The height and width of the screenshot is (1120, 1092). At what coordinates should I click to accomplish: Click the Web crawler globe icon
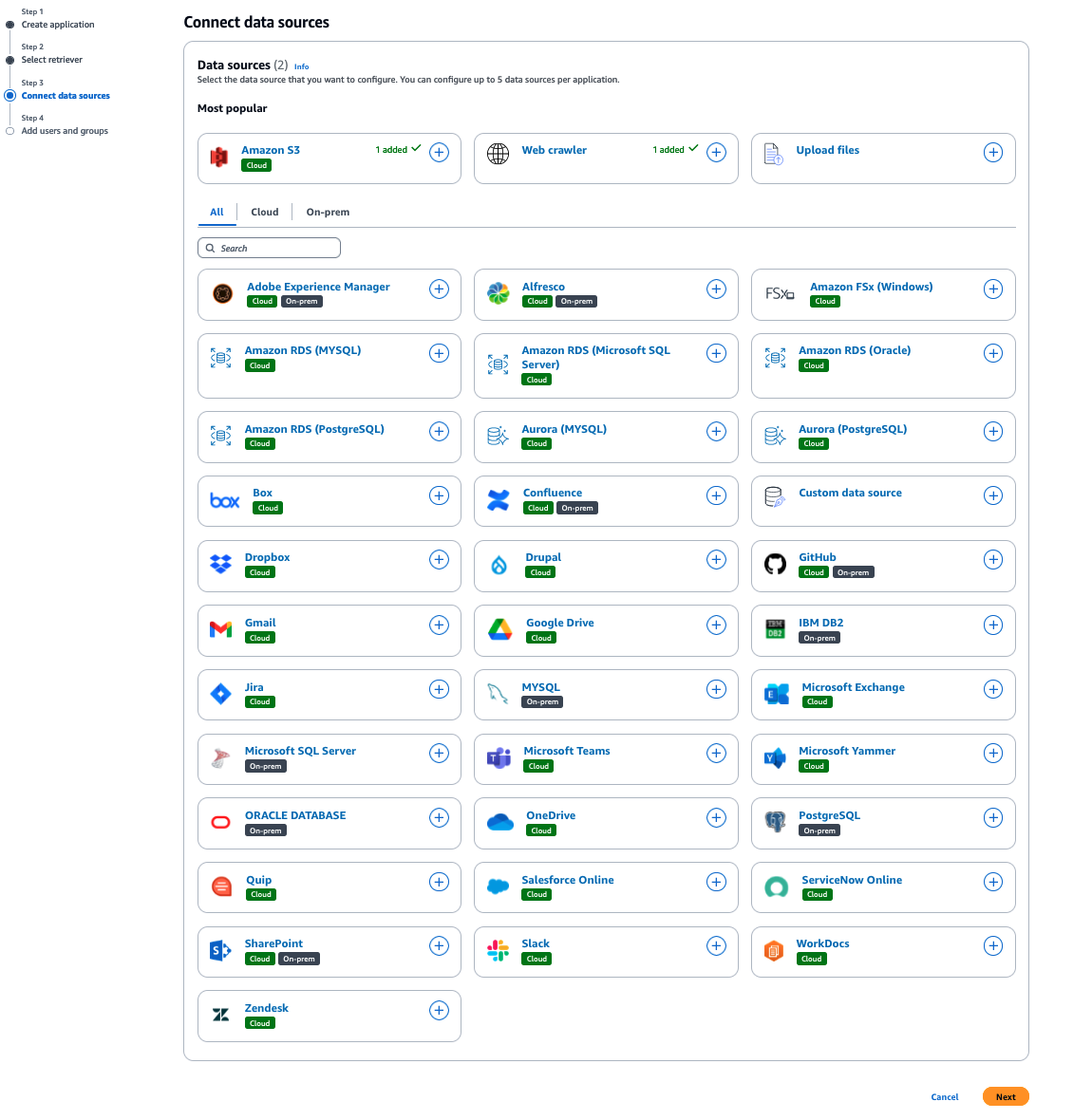tap(498, 153)
